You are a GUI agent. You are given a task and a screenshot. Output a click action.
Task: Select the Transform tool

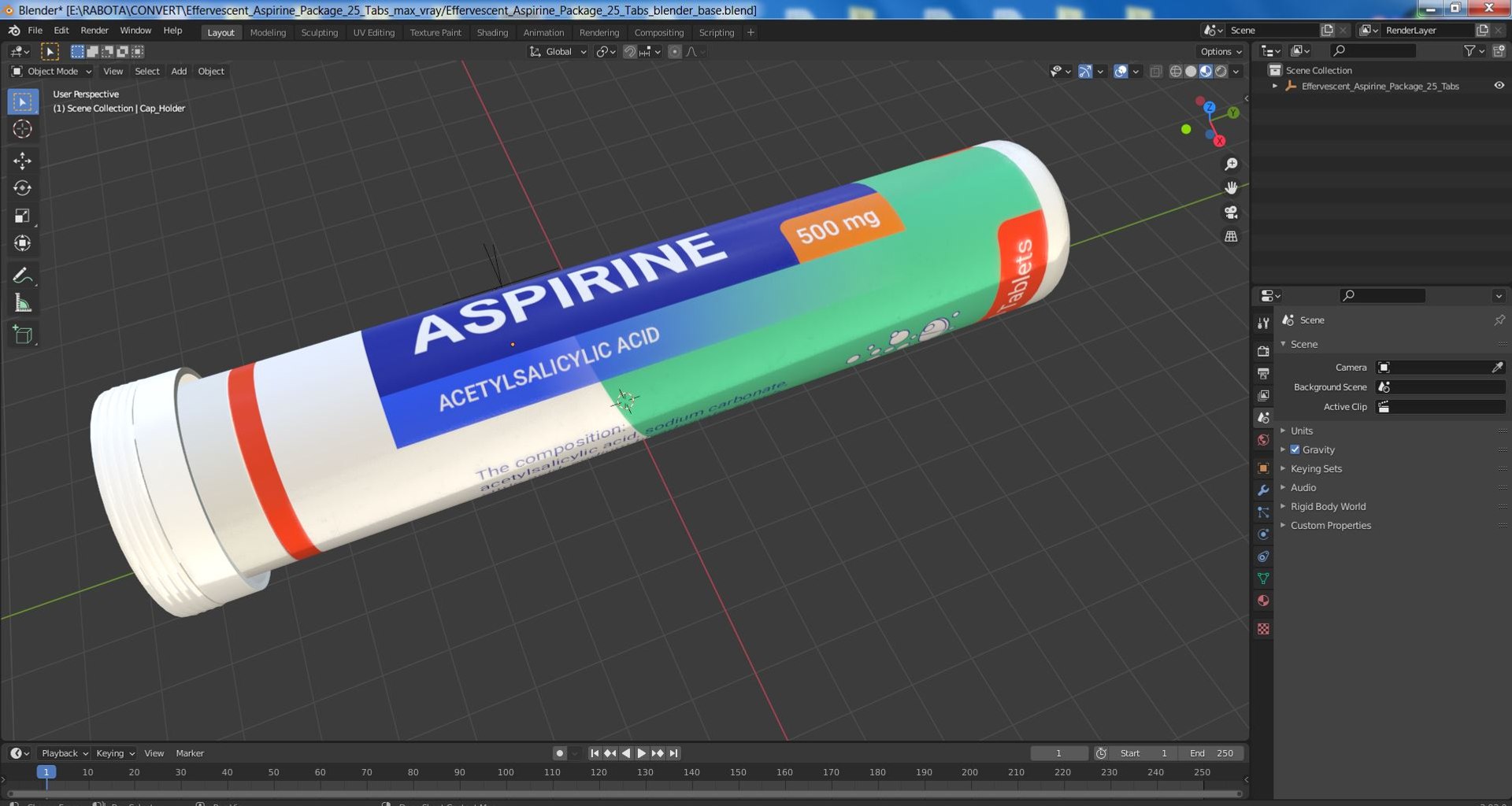coord(22,243)
